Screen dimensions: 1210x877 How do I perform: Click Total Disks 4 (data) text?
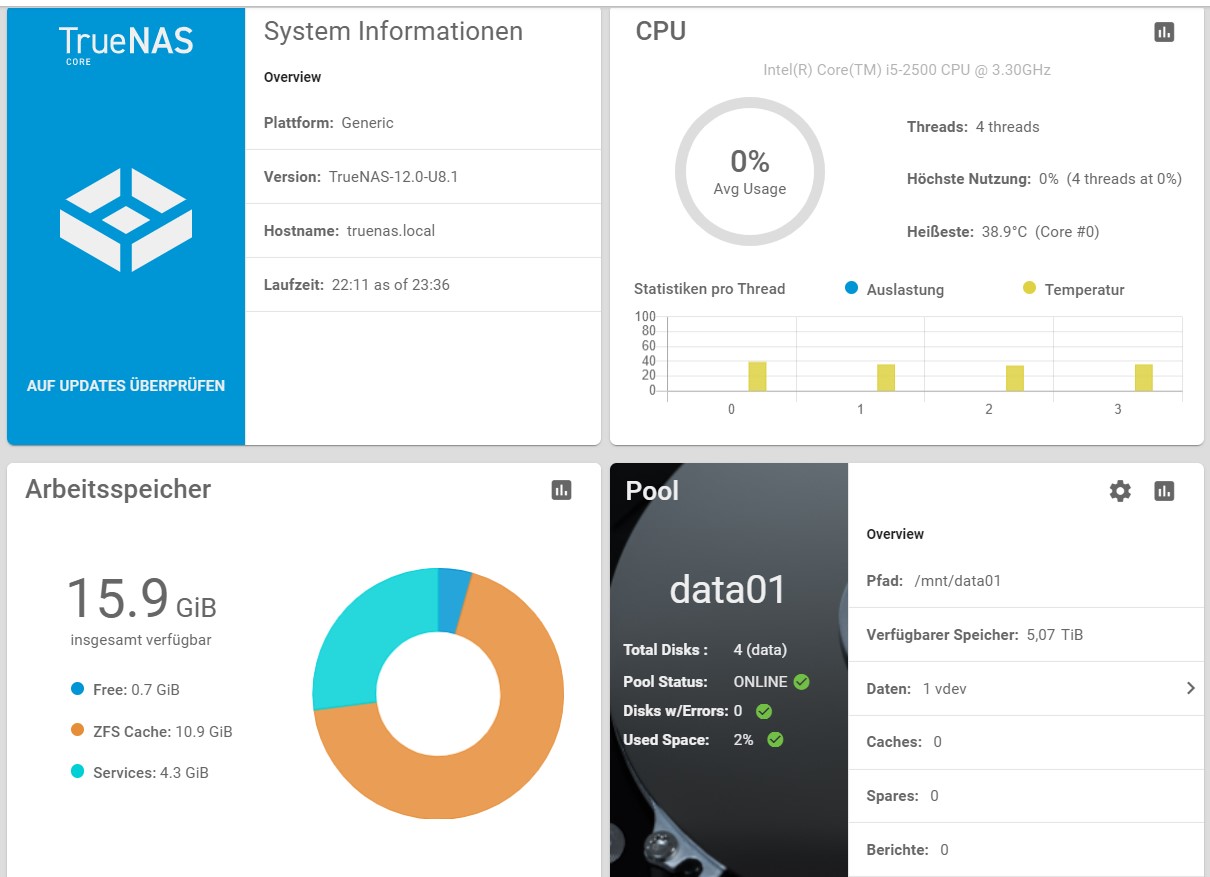pyautogui.click(x=705, y=650)
